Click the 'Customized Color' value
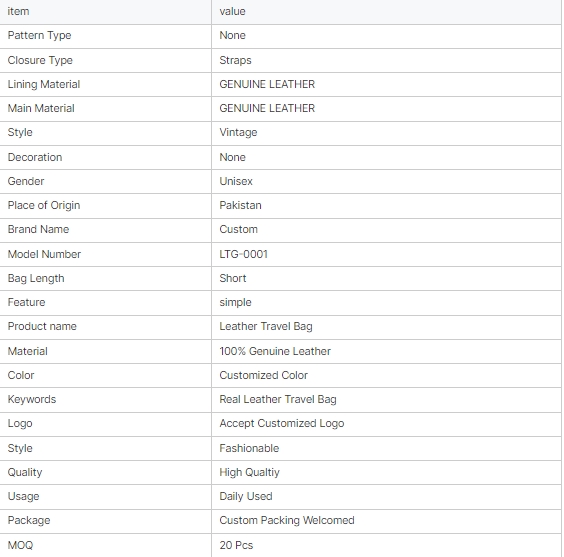 264,375
